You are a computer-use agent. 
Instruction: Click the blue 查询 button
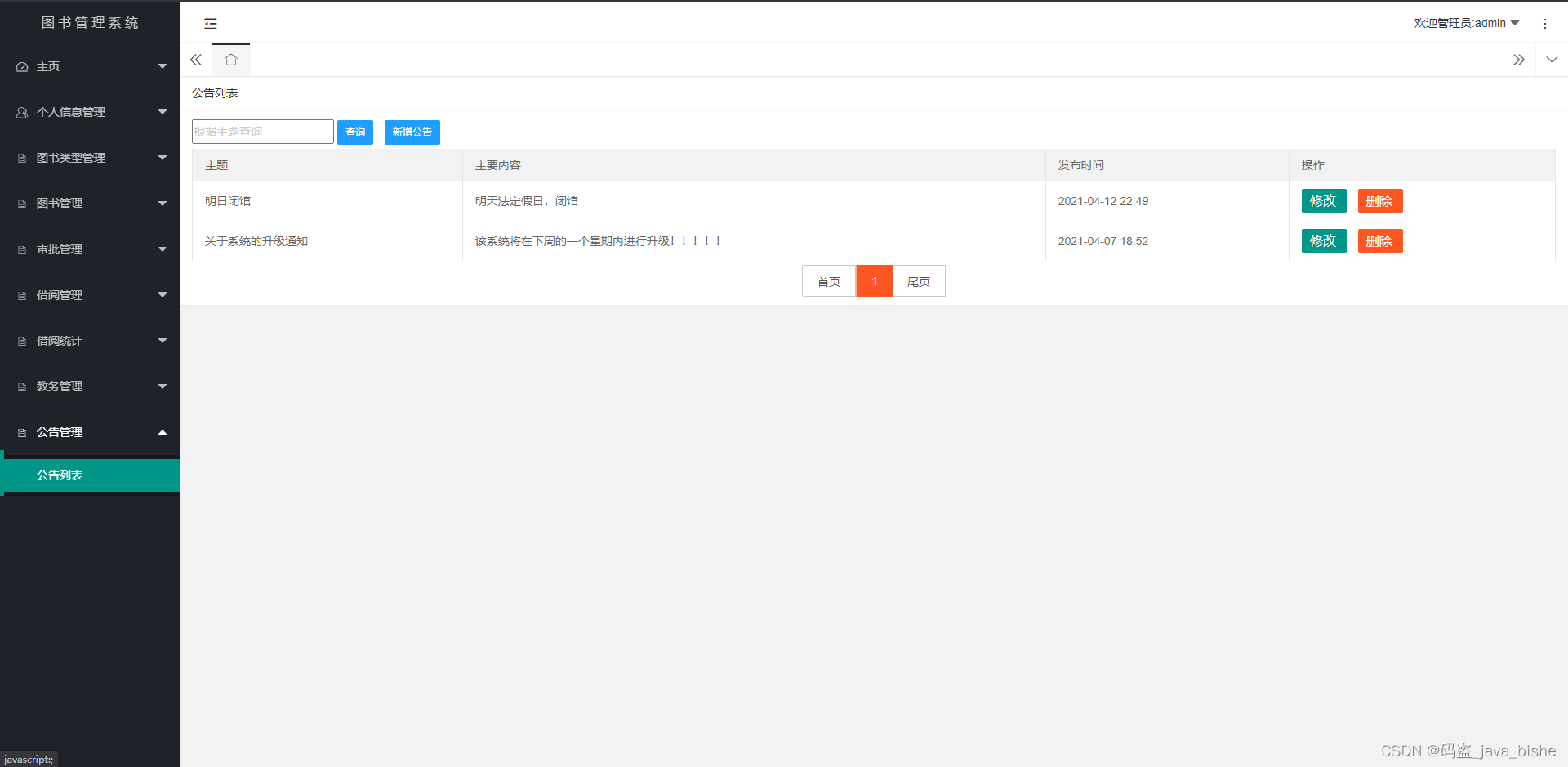coord(355,132)
